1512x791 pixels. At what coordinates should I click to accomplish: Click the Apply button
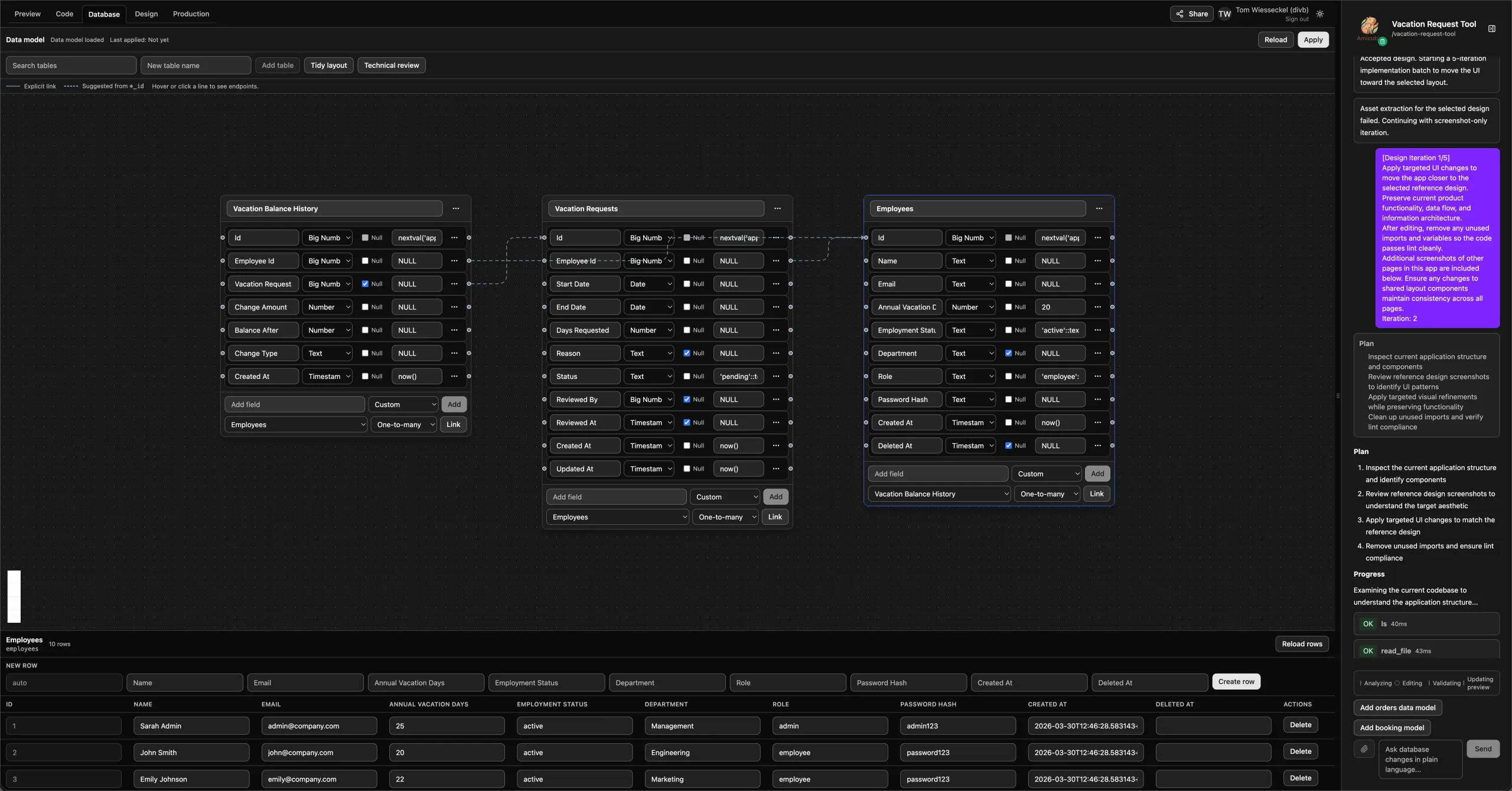pyautogui.click(x=1312, y=40)
